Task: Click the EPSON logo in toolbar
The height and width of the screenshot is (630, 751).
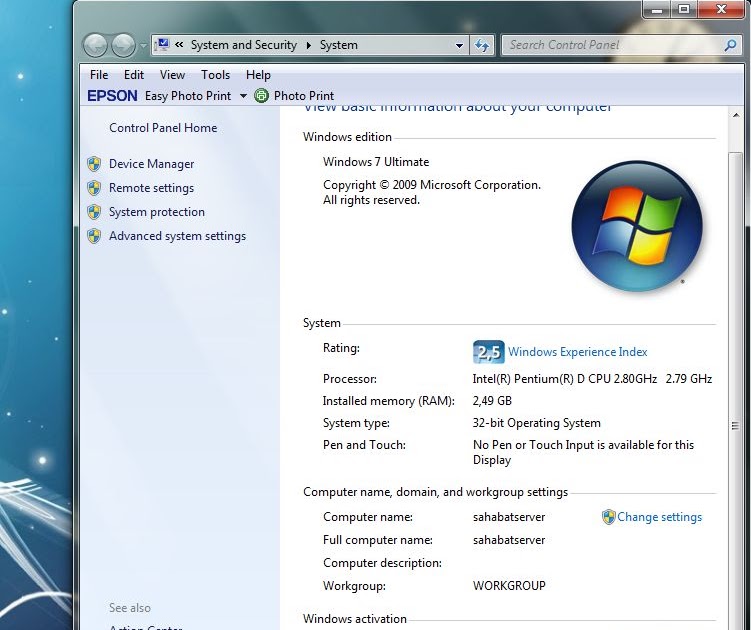Action: pyautogui.click(x=112, y=96)
